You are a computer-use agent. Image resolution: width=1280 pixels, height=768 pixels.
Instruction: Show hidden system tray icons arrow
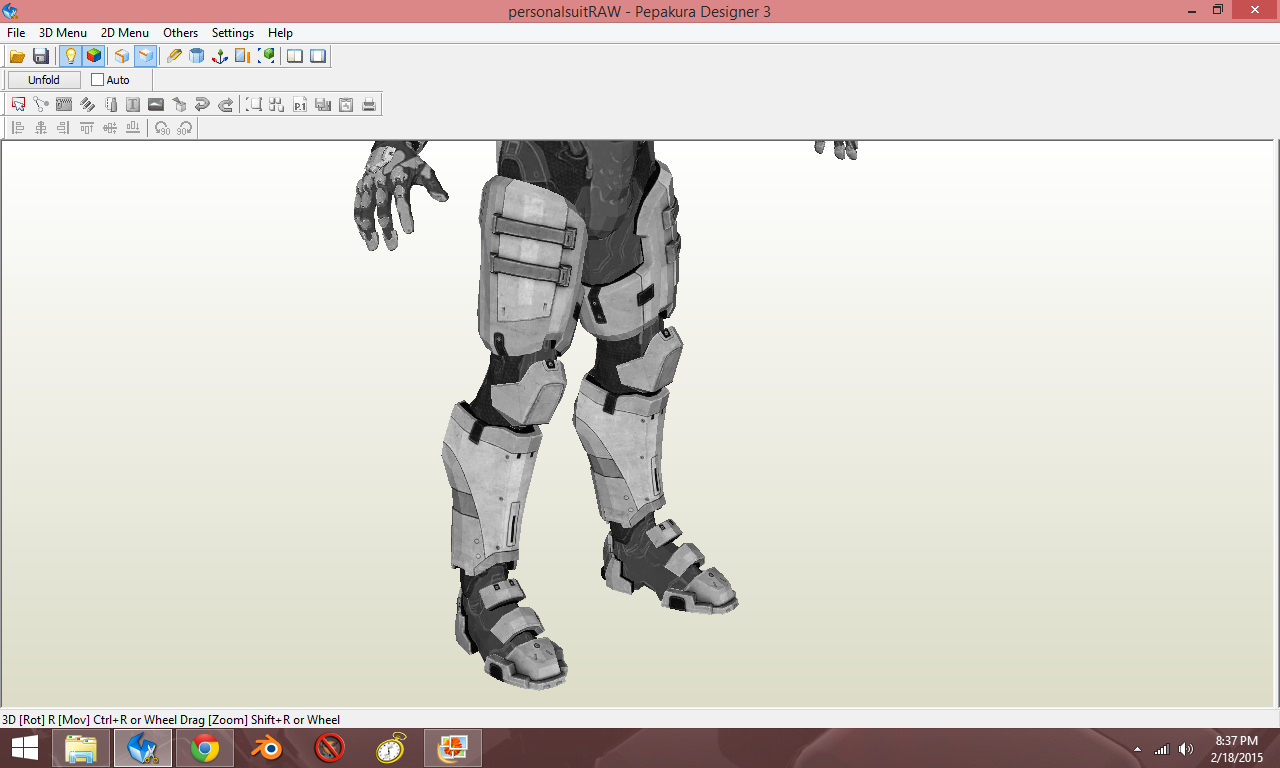pyautogui.click(x=1138, y=749)
